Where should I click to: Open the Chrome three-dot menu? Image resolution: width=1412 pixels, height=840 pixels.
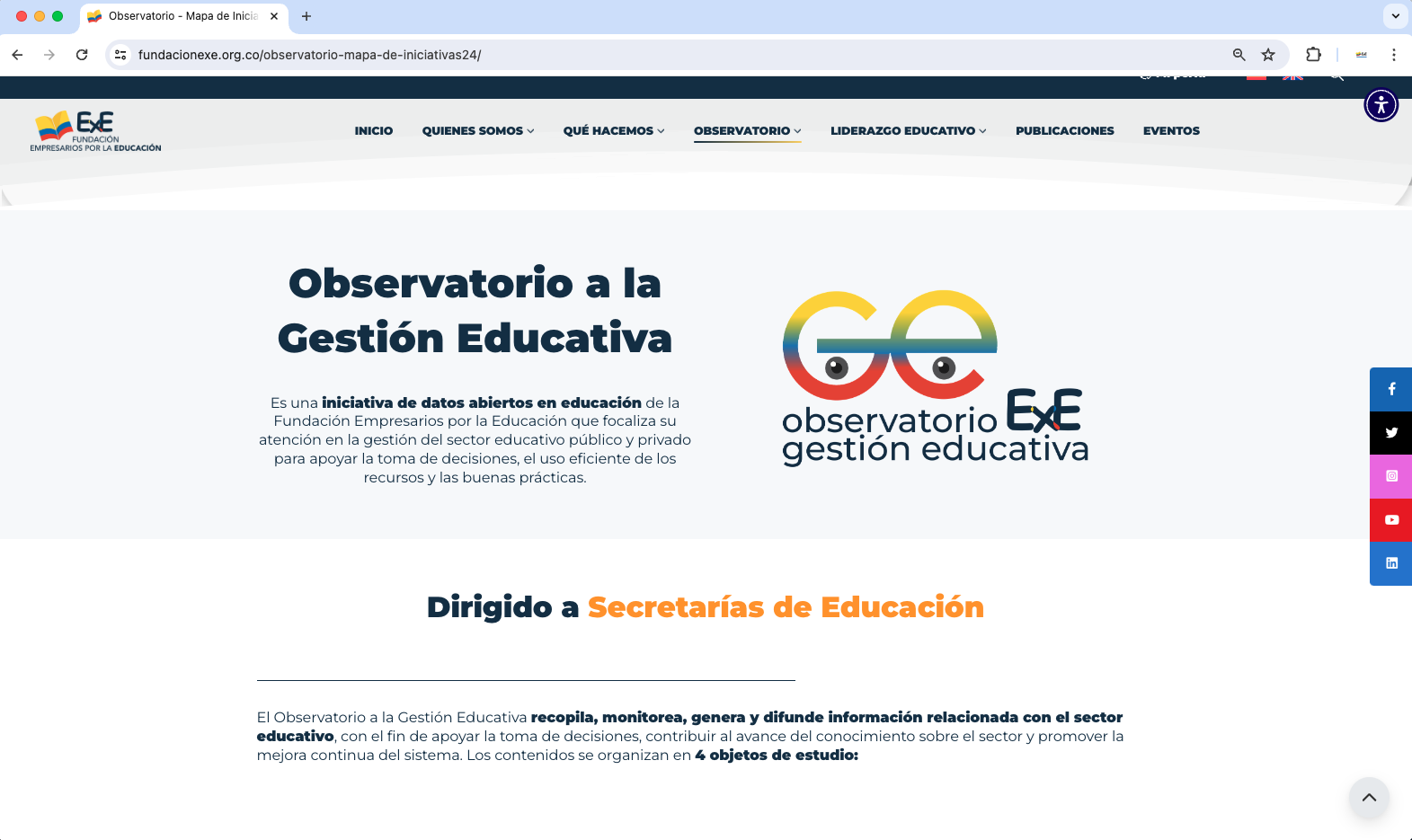pyautogui.click(x=1393, y=55)
